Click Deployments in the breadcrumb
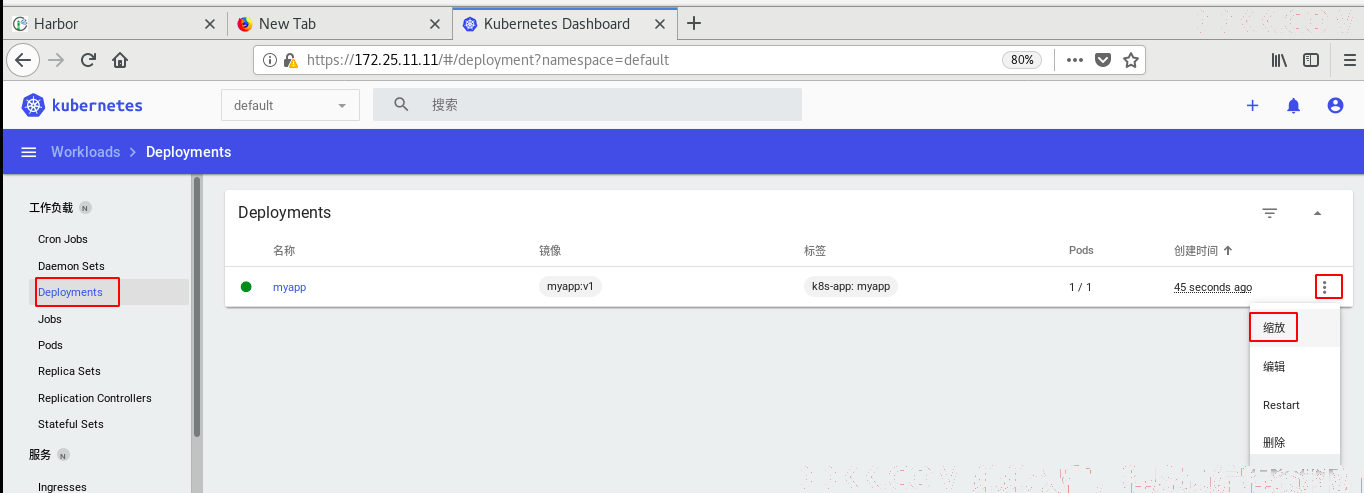Image resolution: width=1364 pixels, height=493 pixels. pos(188,152)
